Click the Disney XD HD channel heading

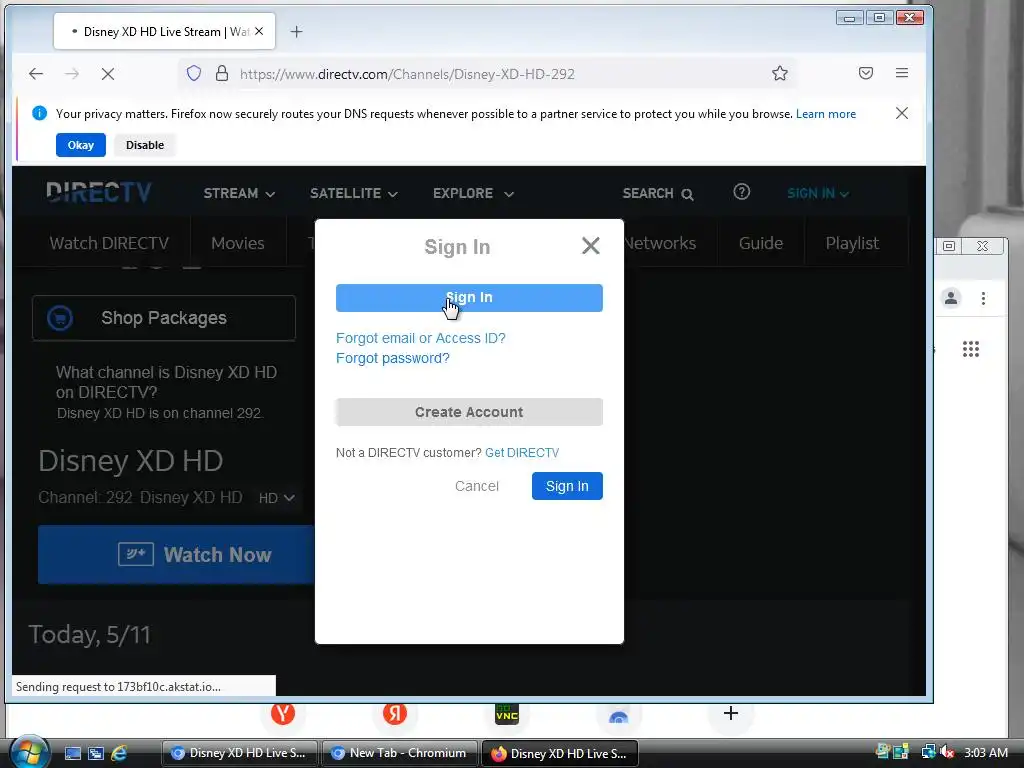point(131,461)
